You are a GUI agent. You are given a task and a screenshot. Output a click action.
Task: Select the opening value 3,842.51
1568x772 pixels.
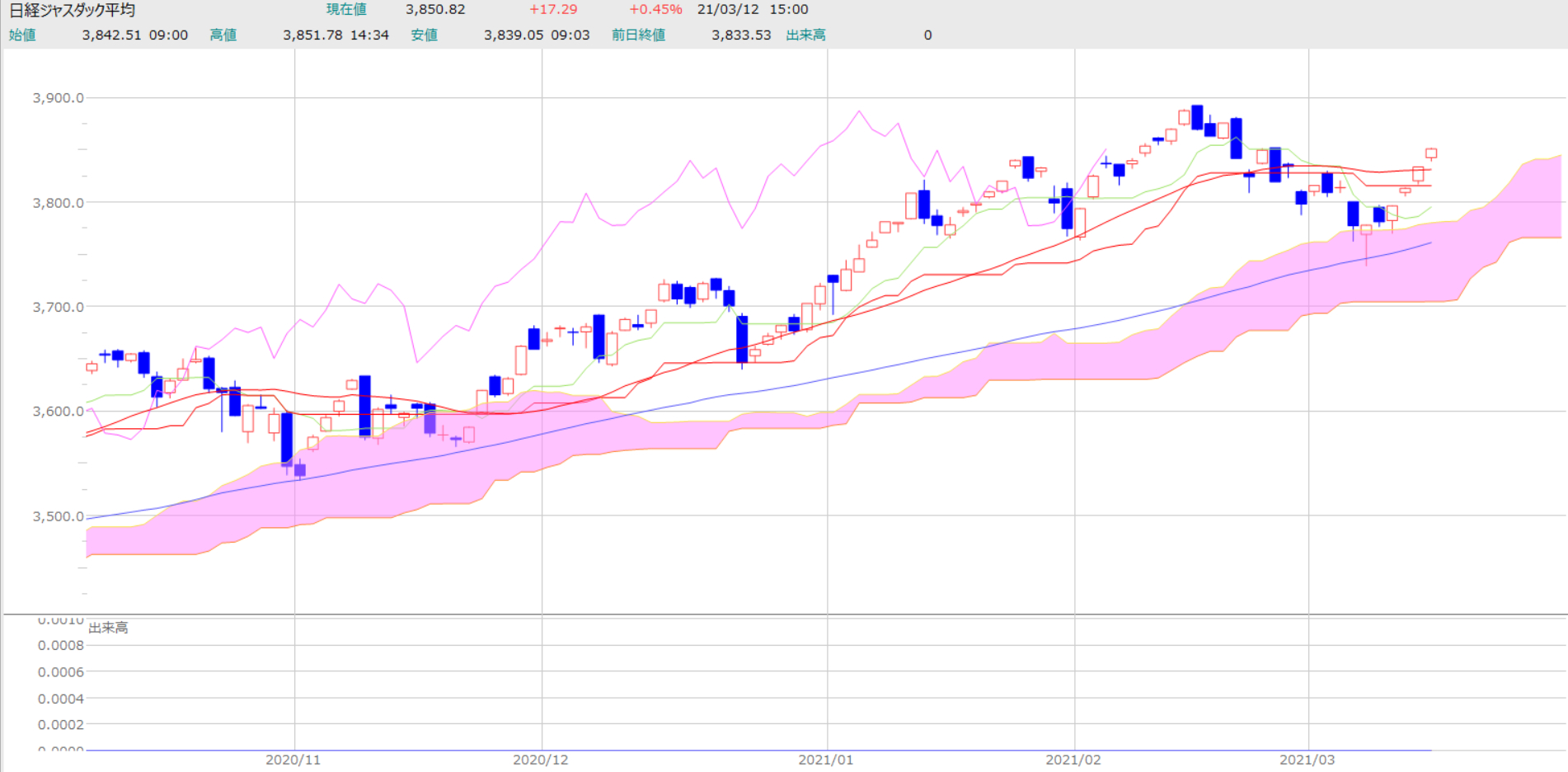[111, 35]
